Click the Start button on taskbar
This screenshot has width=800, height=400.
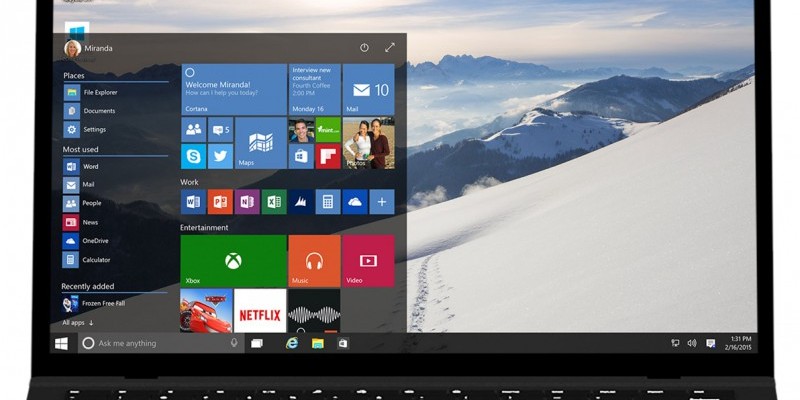point(62,343)
